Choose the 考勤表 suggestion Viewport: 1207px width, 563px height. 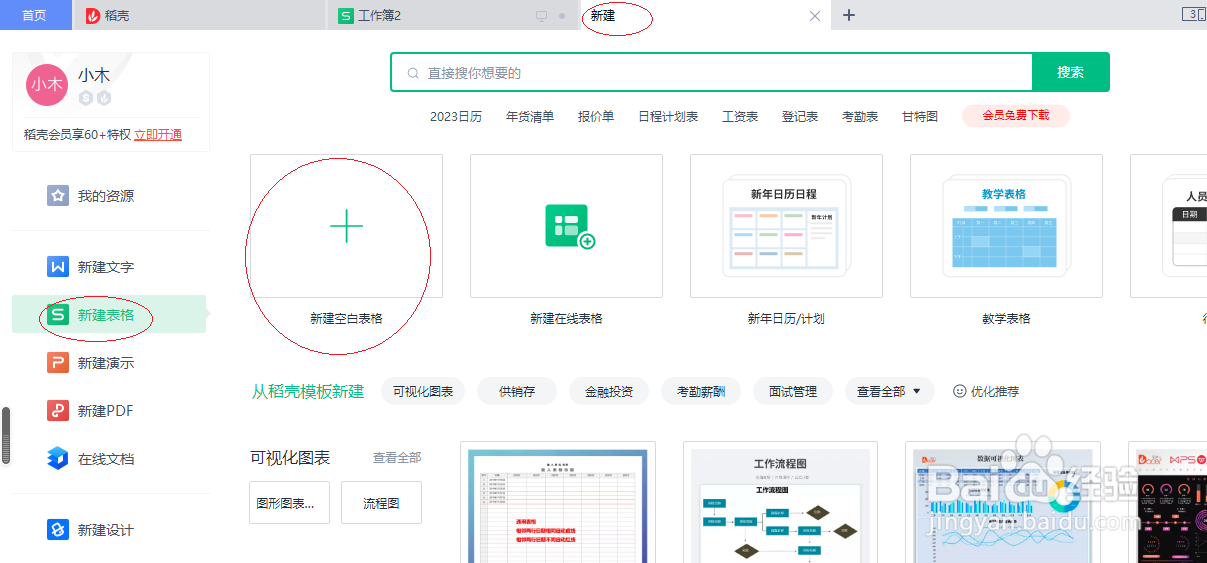(860, 117)
